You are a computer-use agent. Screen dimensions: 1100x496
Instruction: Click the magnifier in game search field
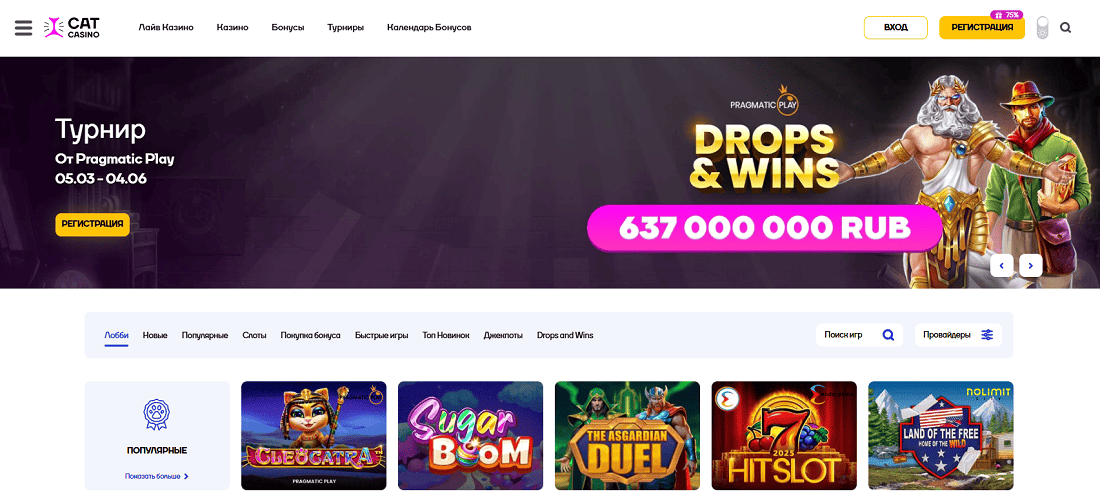(888, 335)
